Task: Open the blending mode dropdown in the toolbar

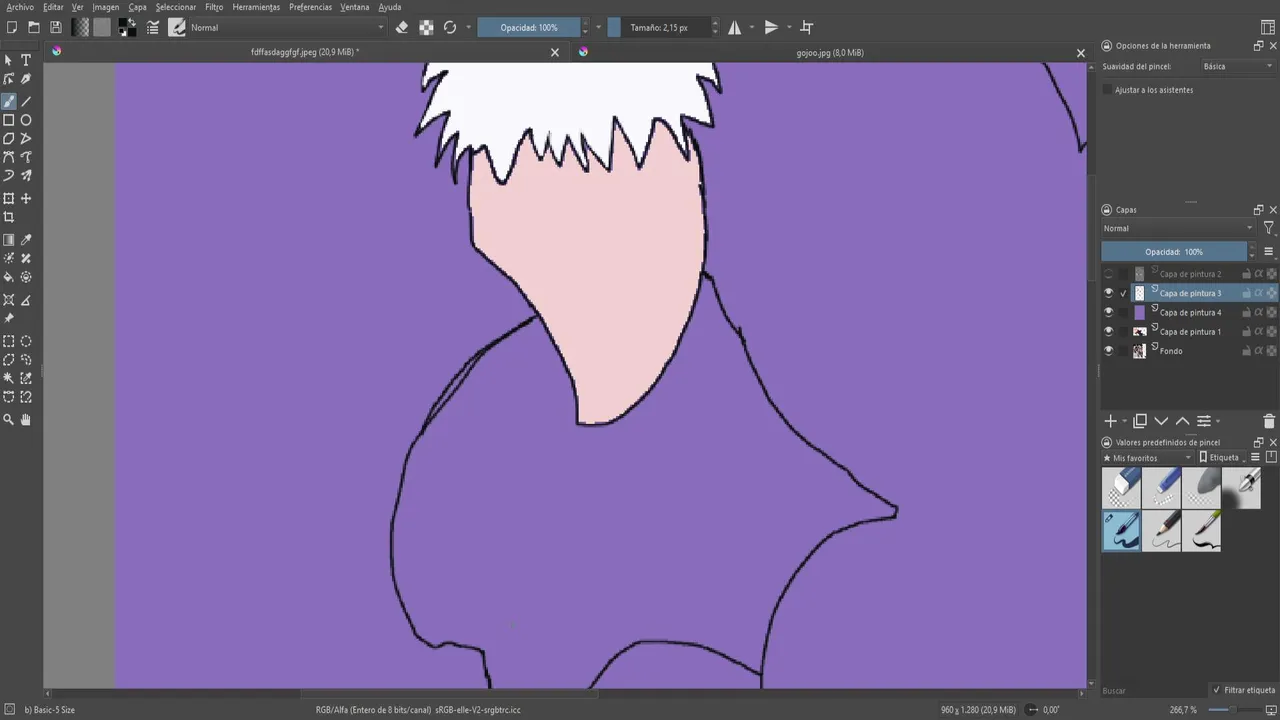Action: [287, 28]
